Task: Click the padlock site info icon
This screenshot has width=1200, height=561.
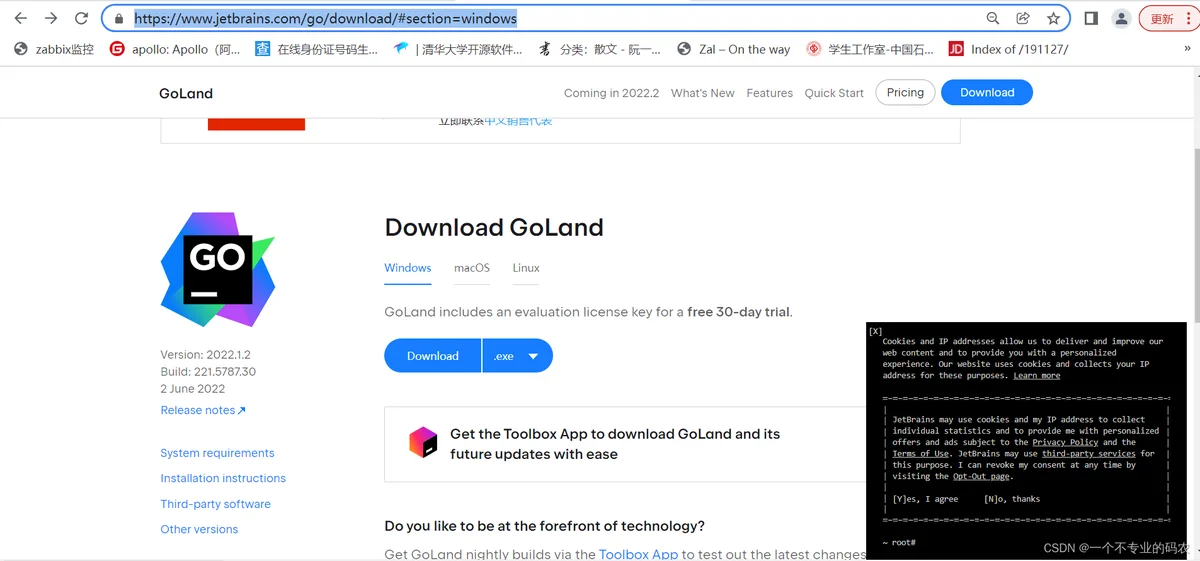Action: coord(119,18)
